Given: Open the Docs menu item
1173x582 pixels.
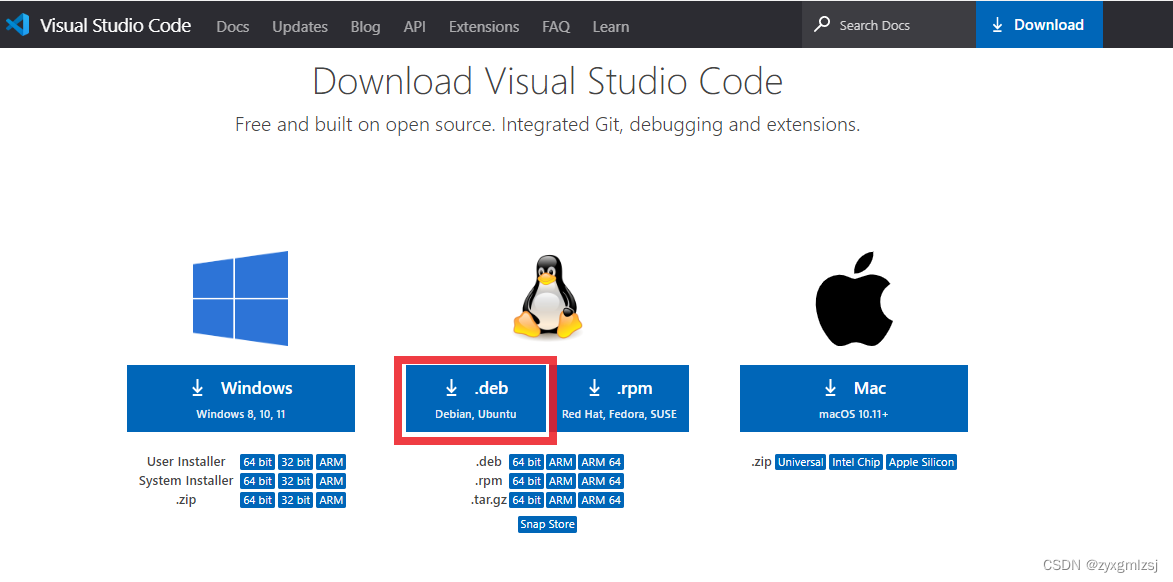Looking at the screenshot, I should click(x=233, y=26).
